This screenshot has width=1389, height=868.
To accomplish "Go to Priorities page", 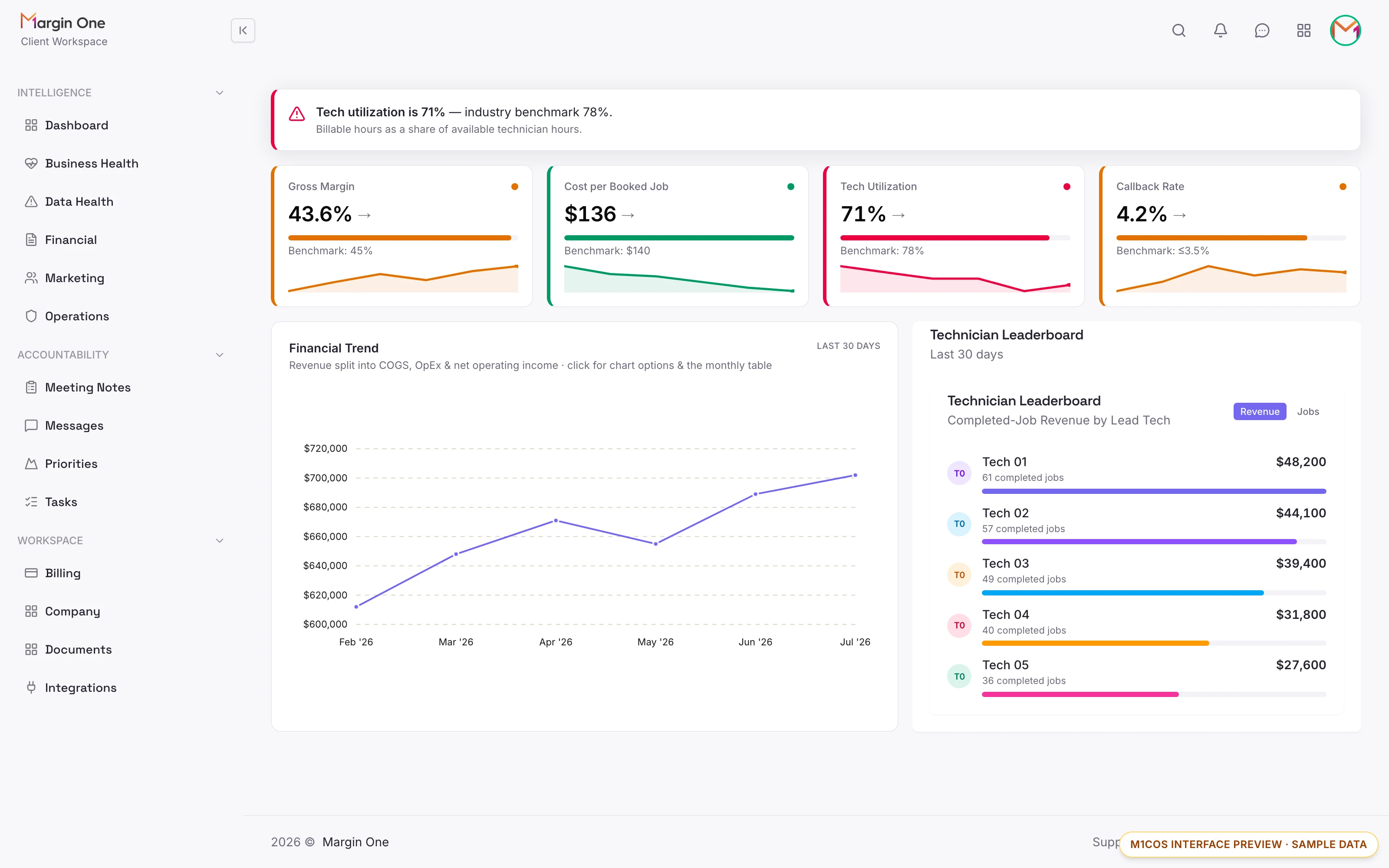I will click(121, 464).
